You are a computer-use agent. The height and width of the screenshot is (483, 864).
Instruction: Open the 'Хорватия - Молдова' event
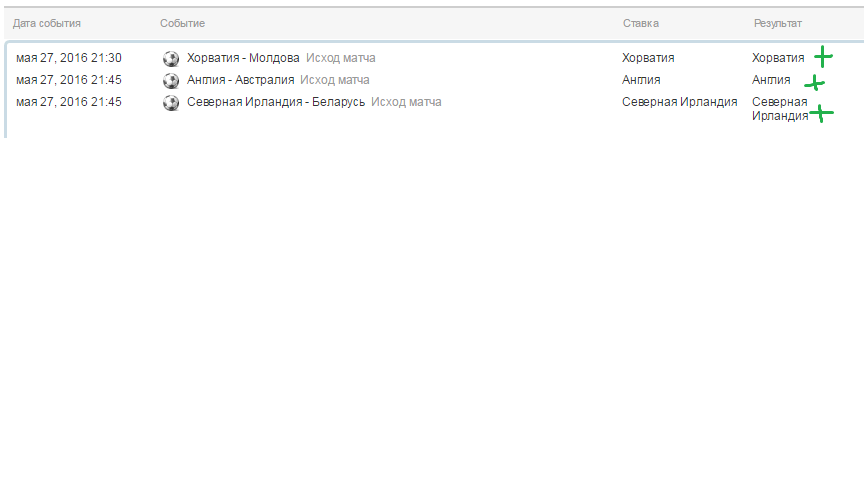[243, 58]
